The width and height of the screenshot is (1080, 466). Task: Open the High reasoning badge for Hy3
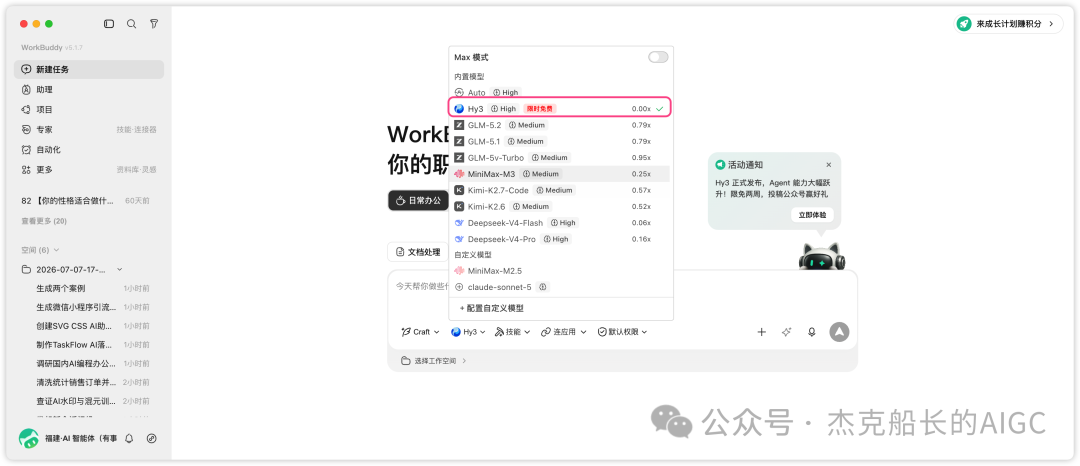pos(503,109)
